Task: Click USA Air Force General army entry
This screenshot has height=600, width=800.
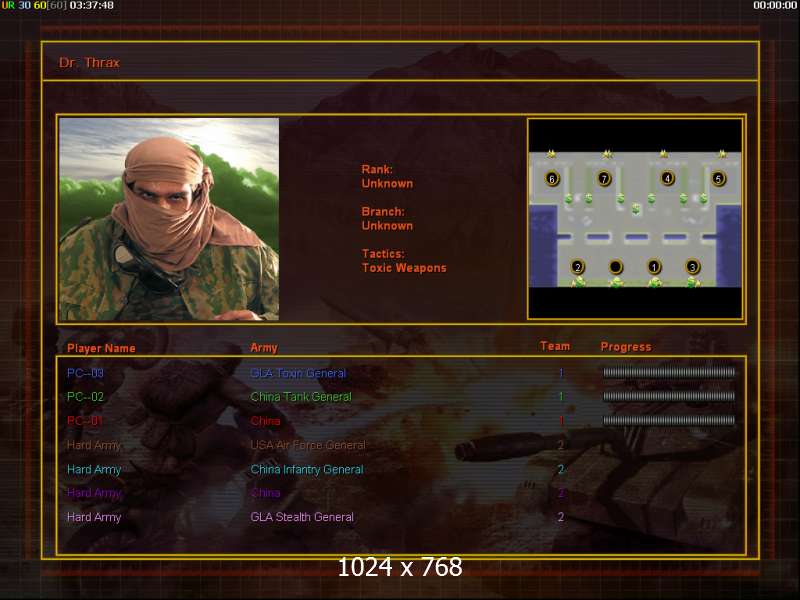Action: tap(308, 445)
